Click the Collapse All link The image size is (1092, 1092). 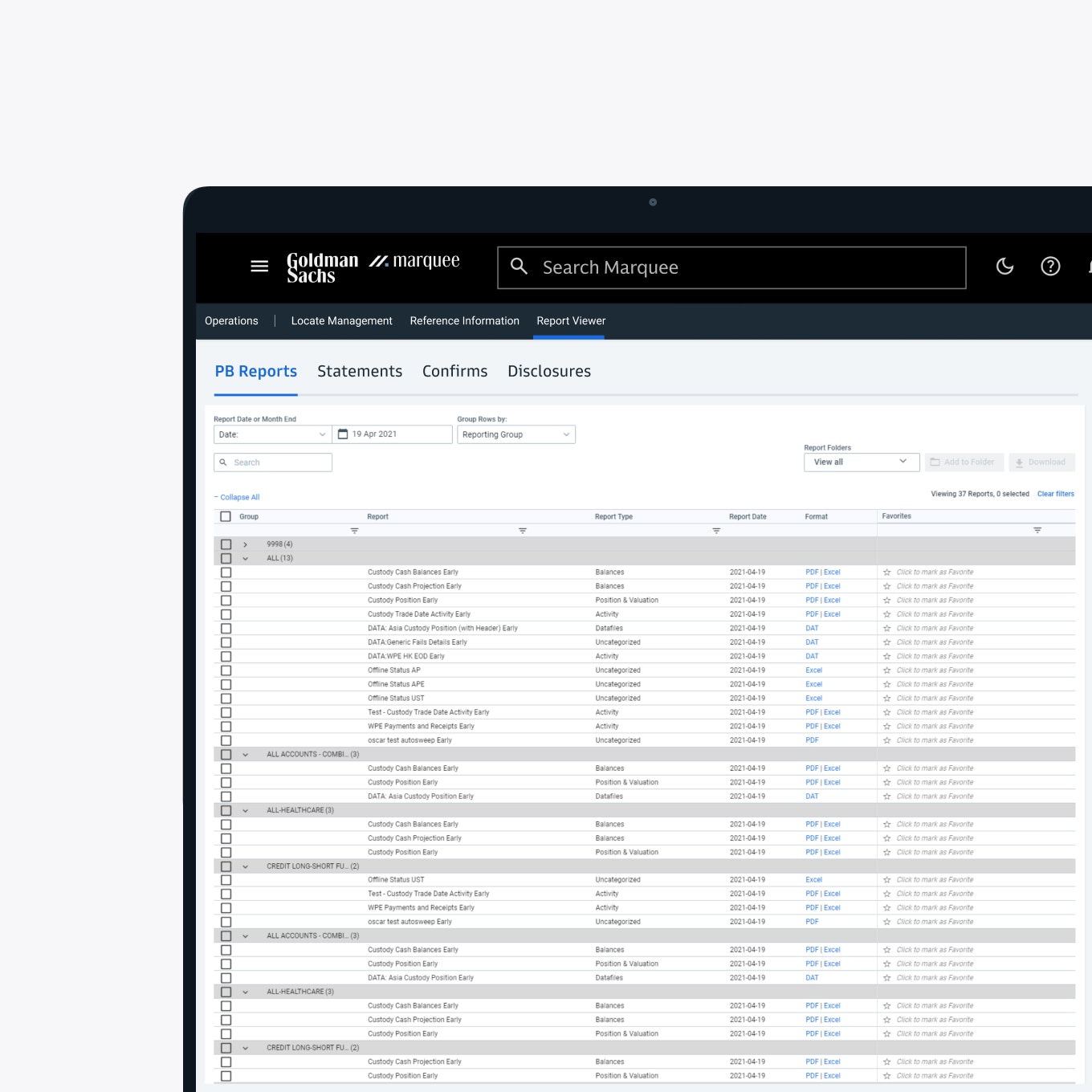click(x=237, y=497)
